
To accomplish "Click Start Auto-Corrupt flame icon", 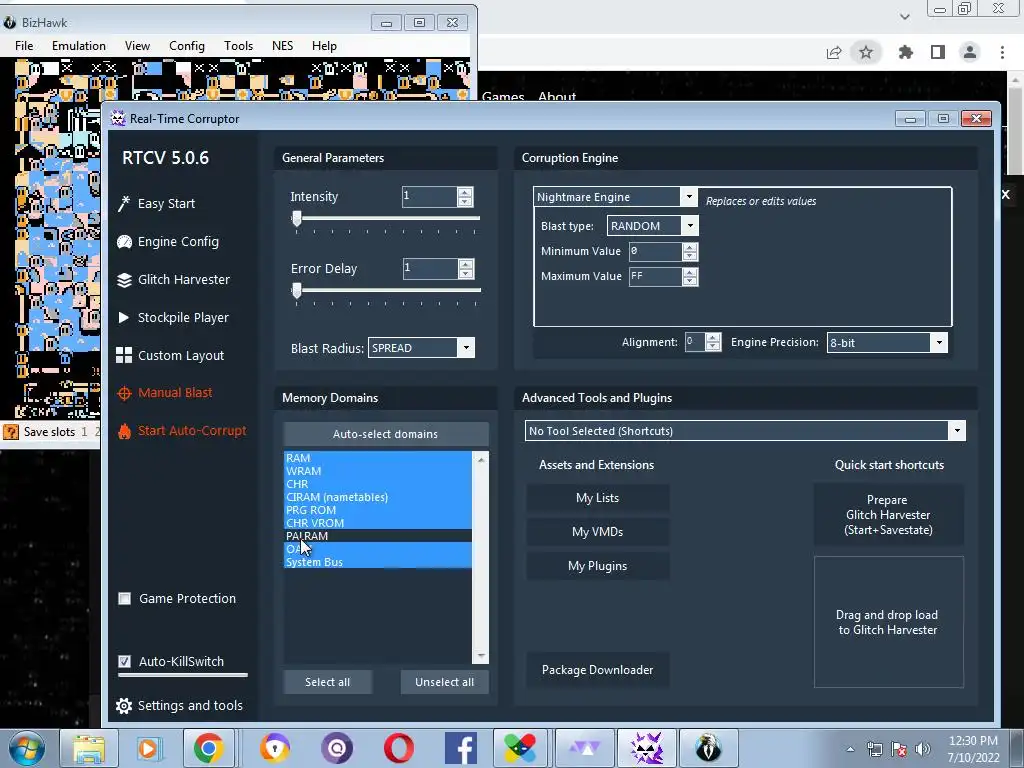I will coord(124,431).
